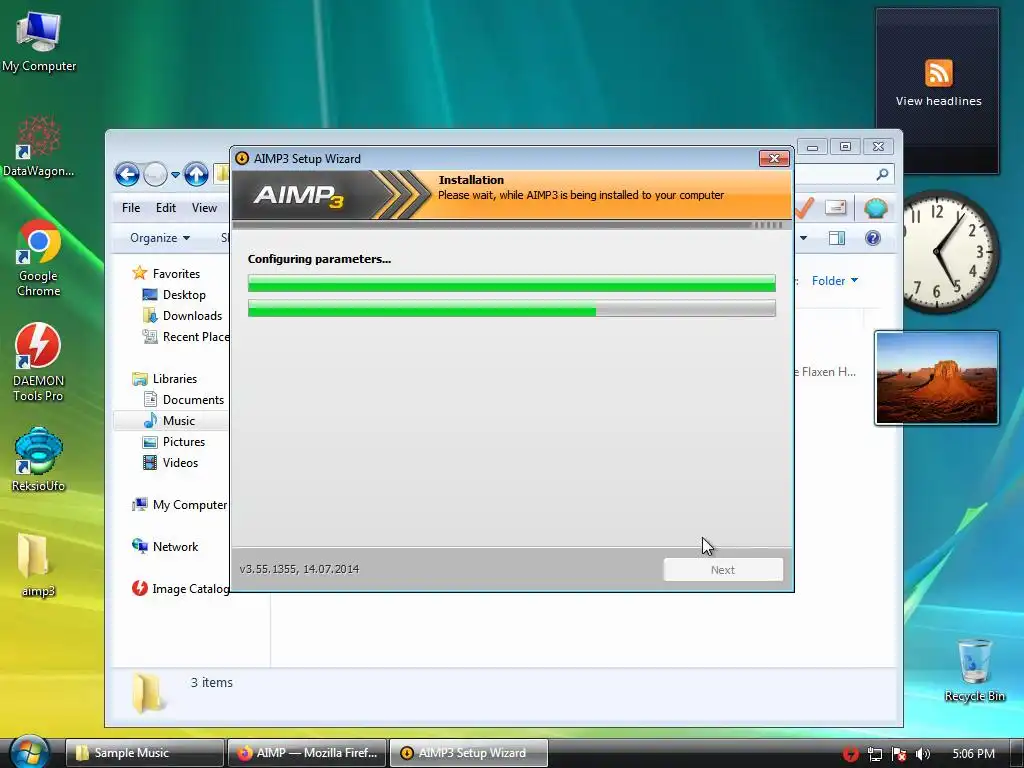Open Action Center flag tray icon
This screenshot has height=768, width=1024.
coord(899,754)
